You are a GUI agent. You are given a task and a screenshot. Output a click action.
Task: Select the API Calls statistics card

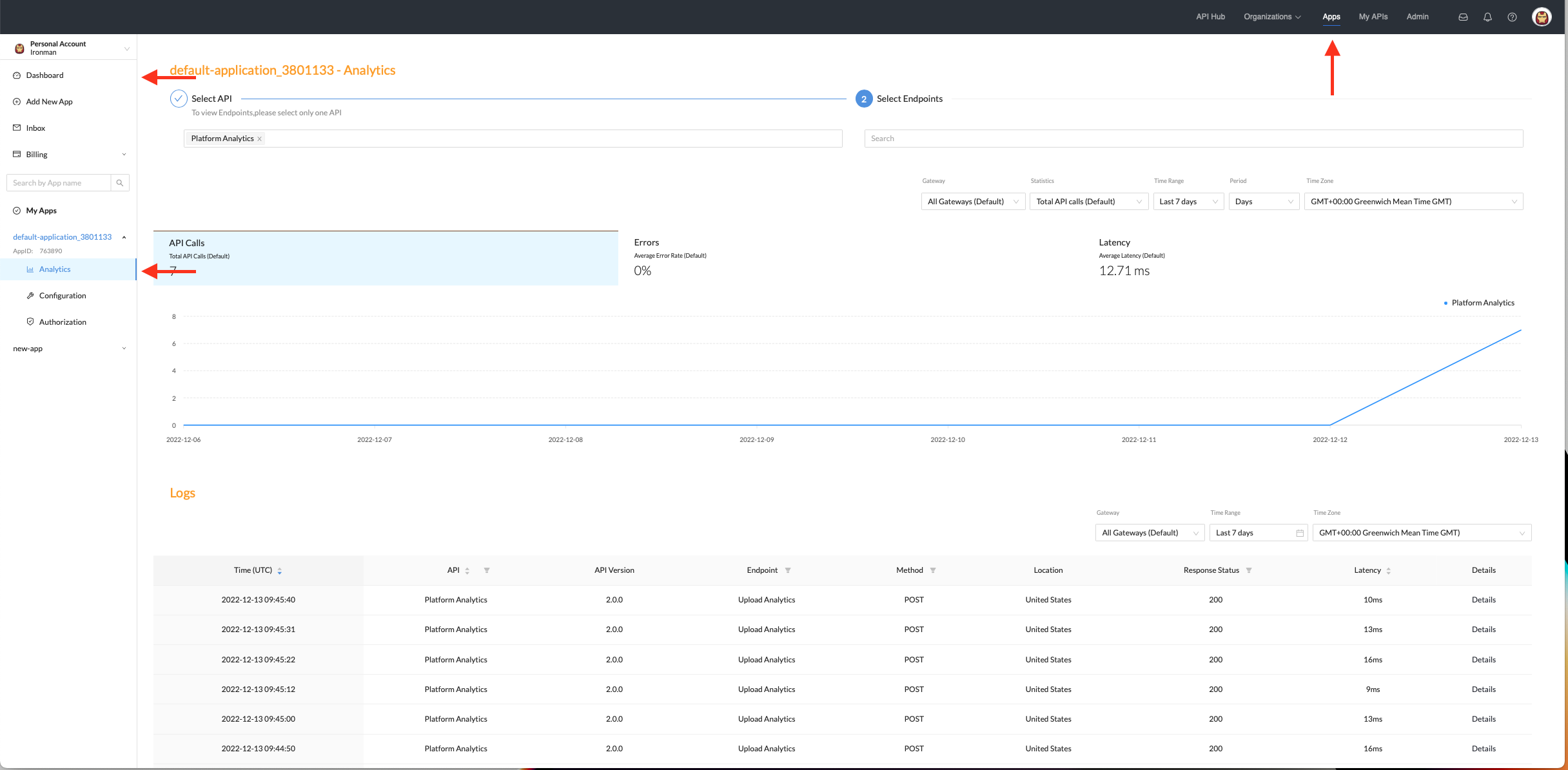(386, 258)
